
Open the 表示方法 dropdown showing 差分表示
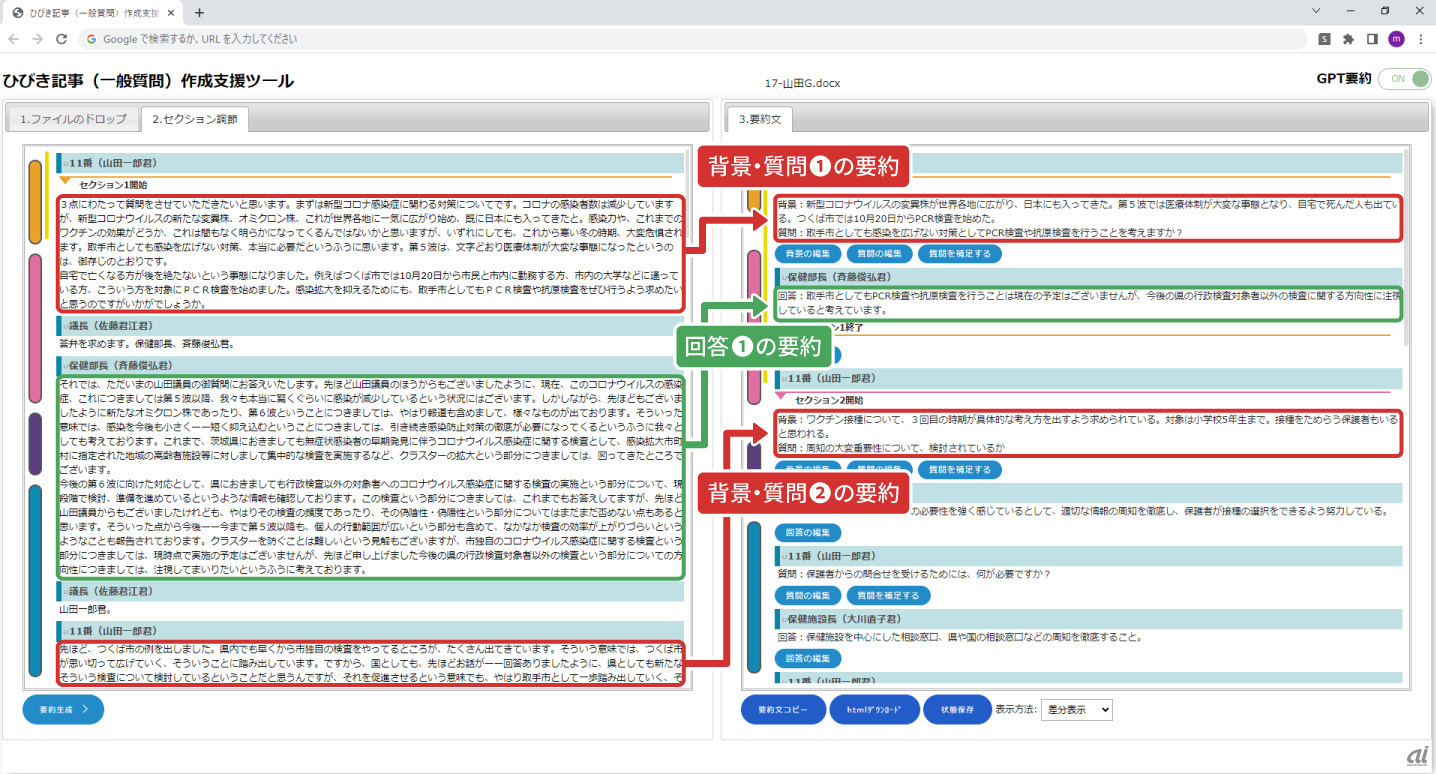point(1077,709)
